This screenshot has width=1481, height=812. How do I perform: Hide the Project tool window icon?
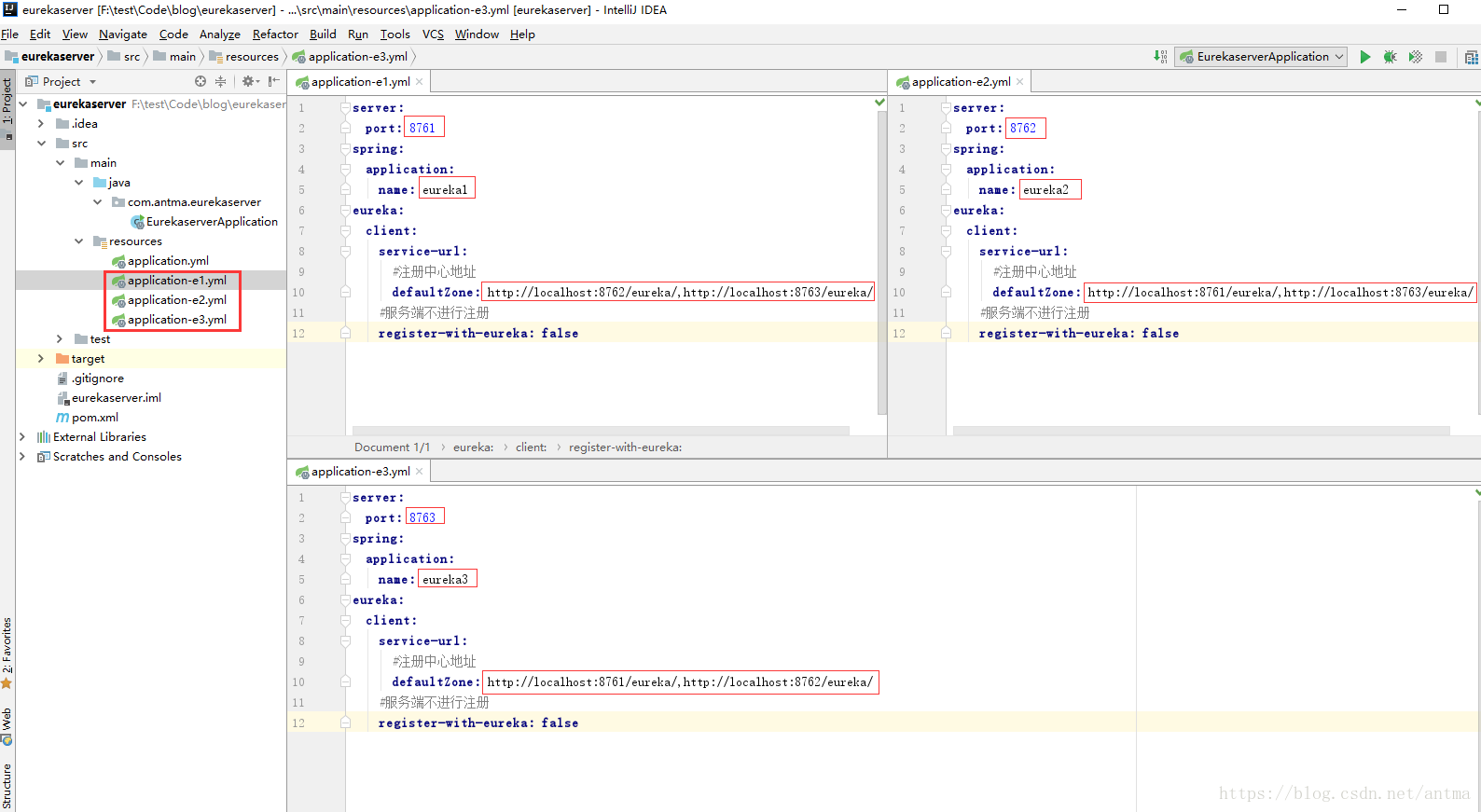(274, 82)
